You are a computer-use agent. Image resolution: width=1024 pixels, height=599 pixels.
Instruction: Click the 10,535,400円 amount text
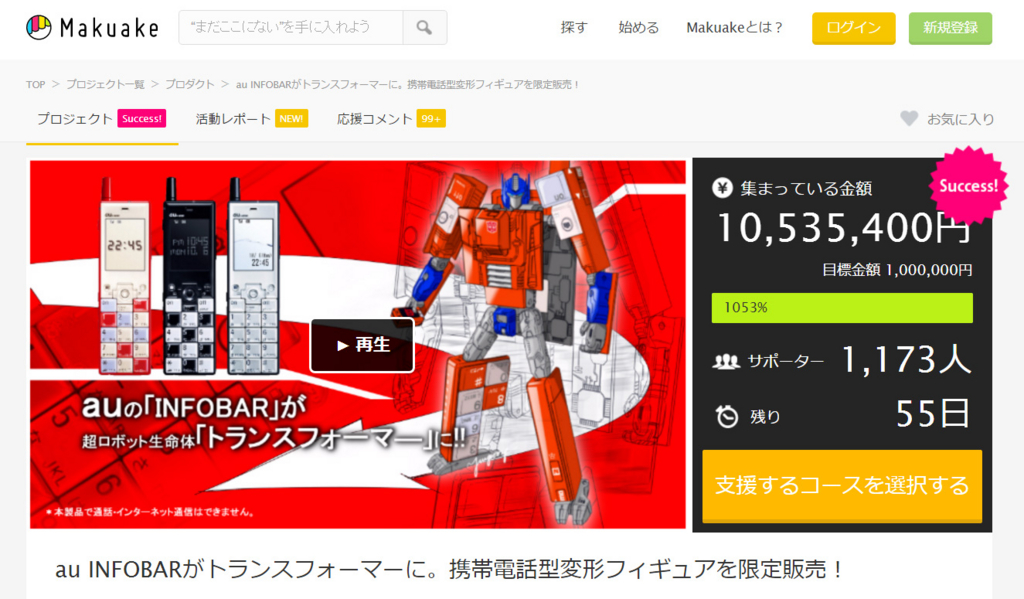[843, 227]
